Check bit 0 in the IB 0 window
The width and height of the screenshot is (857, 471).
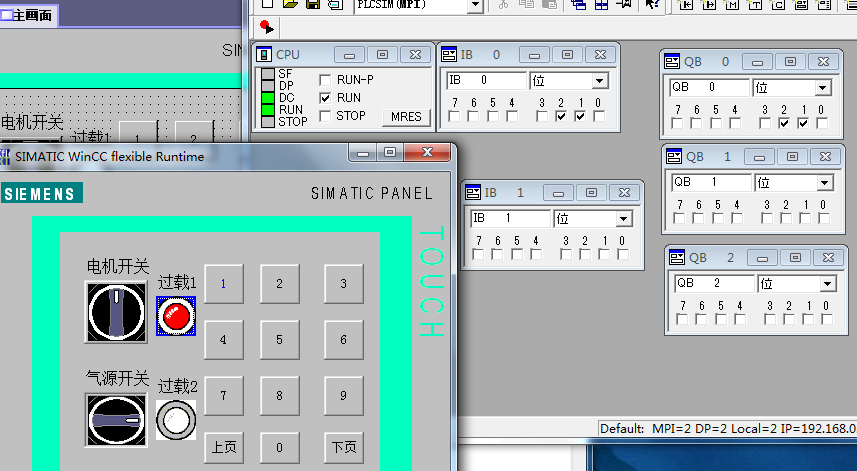599,116
